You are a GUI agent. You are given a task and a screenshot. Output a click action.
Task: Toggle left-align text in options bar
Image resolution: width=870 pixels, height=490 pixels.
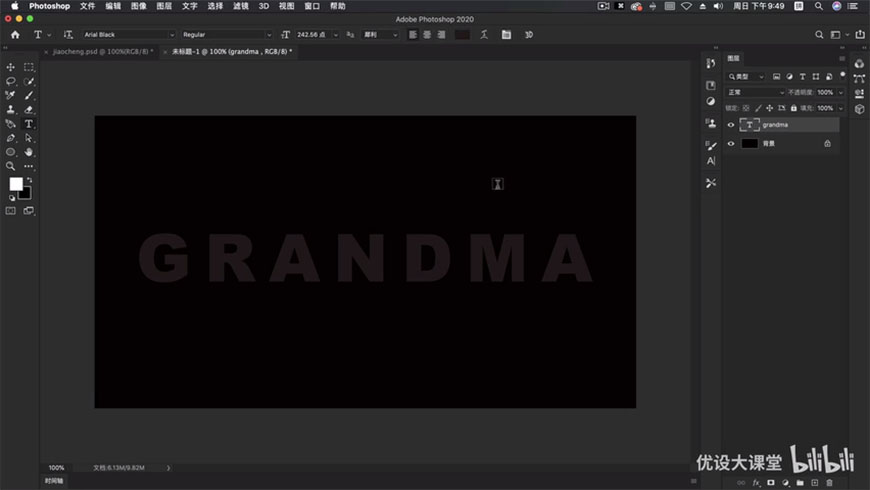click(413, 35)
